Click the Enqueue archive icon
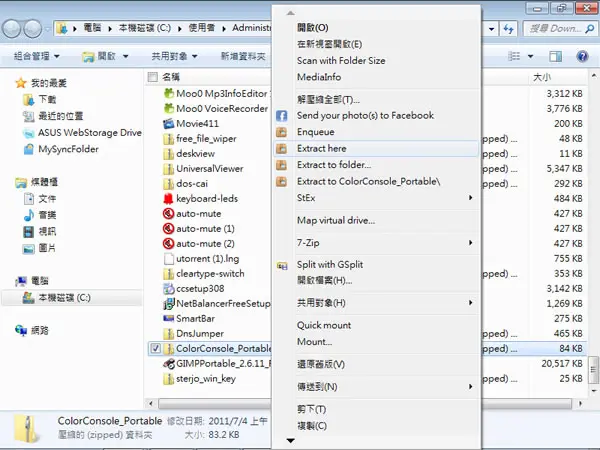 tap(282, 132)
